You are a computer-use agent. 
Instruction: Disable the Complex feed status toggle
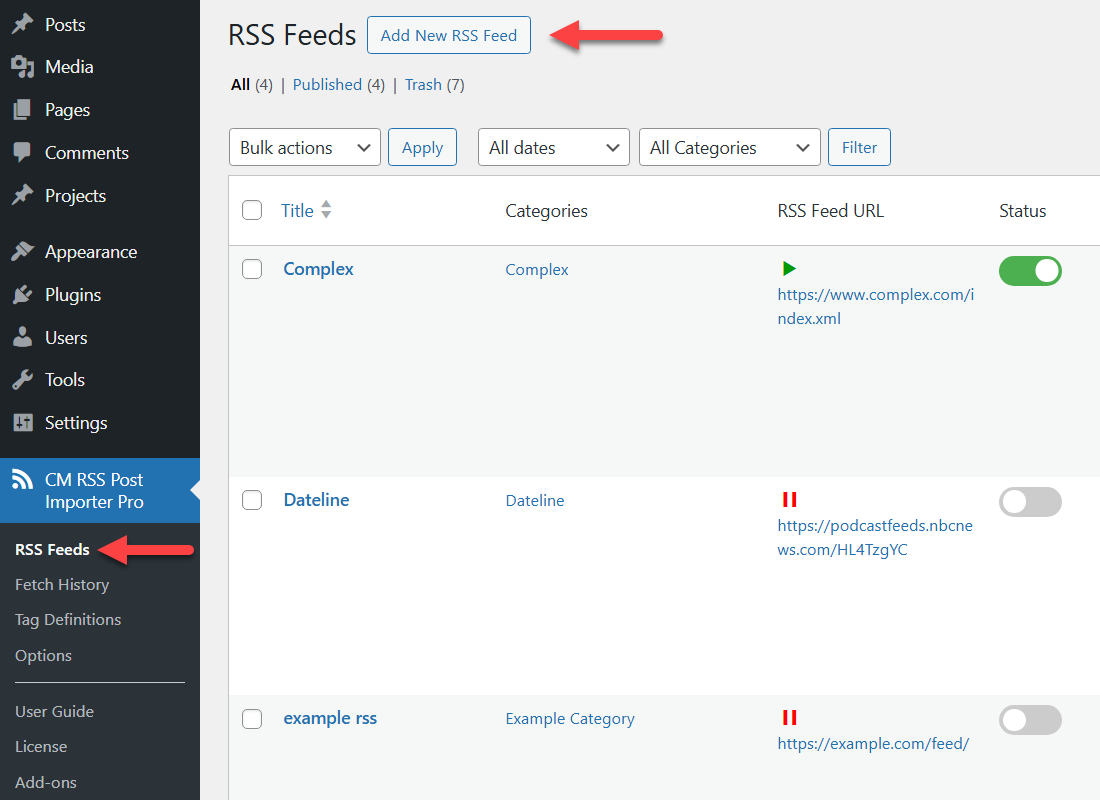[x=1030, y=271]
